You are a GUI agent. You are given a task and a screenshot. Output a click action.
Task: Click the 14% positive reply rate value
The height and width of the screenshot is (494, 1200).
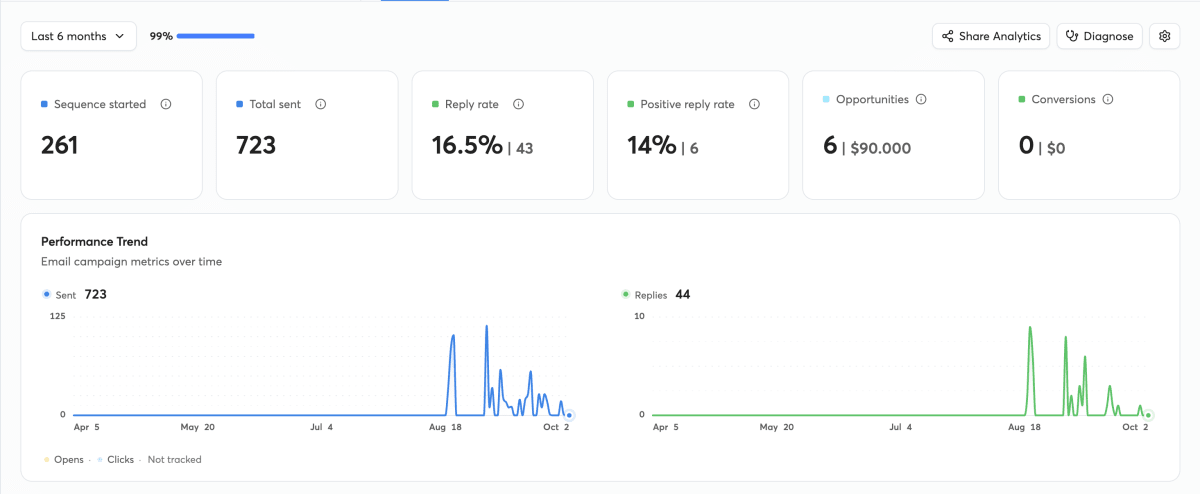point(652,146)
